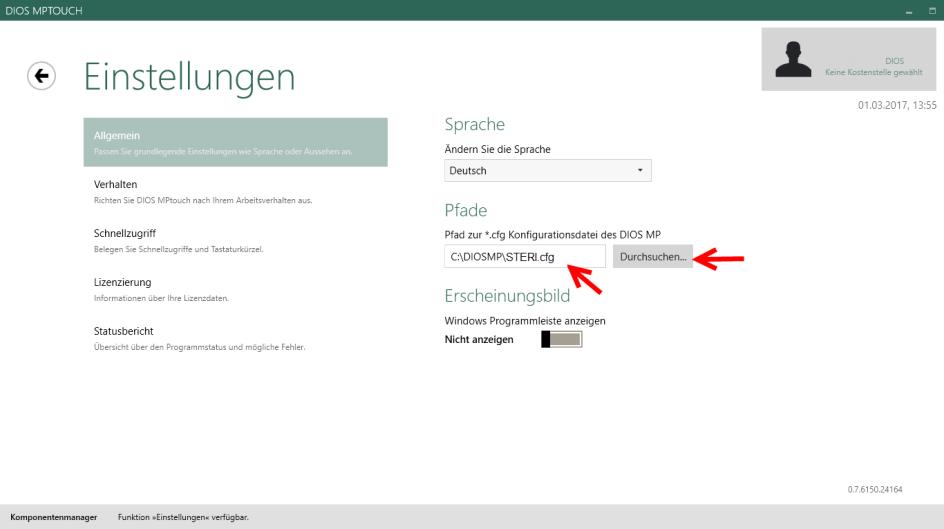
Task: Click the arrow of the language combo box
Action: pos(640,171)
